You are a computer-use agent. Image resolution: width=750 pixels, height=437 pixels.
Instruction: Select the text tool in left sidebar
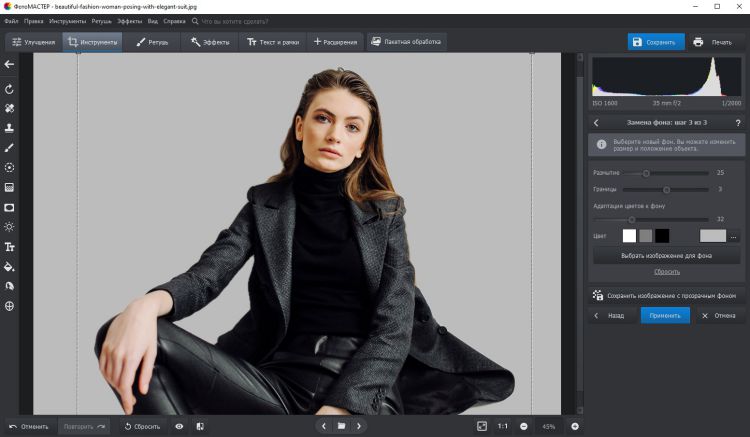pyautogui.click(x=9, y=247)
